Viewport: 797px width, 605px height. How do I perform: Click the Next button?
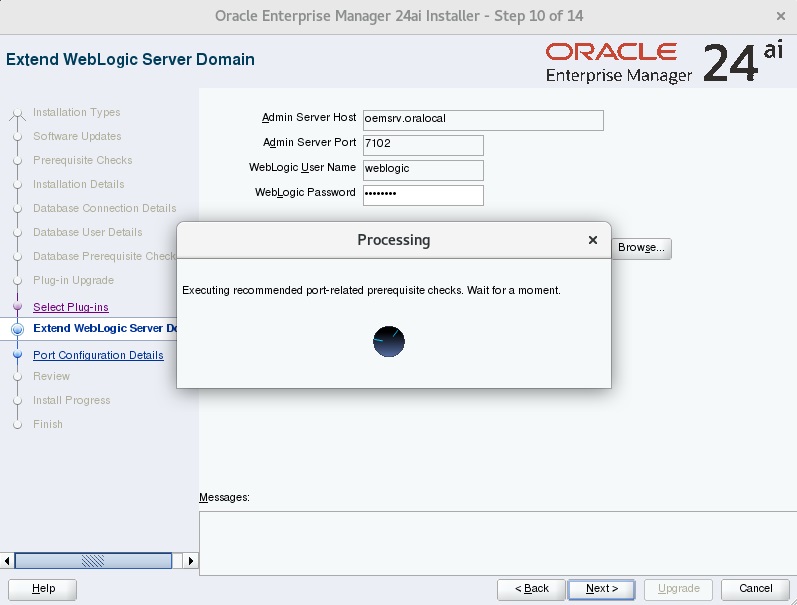[x=601, y=589]
